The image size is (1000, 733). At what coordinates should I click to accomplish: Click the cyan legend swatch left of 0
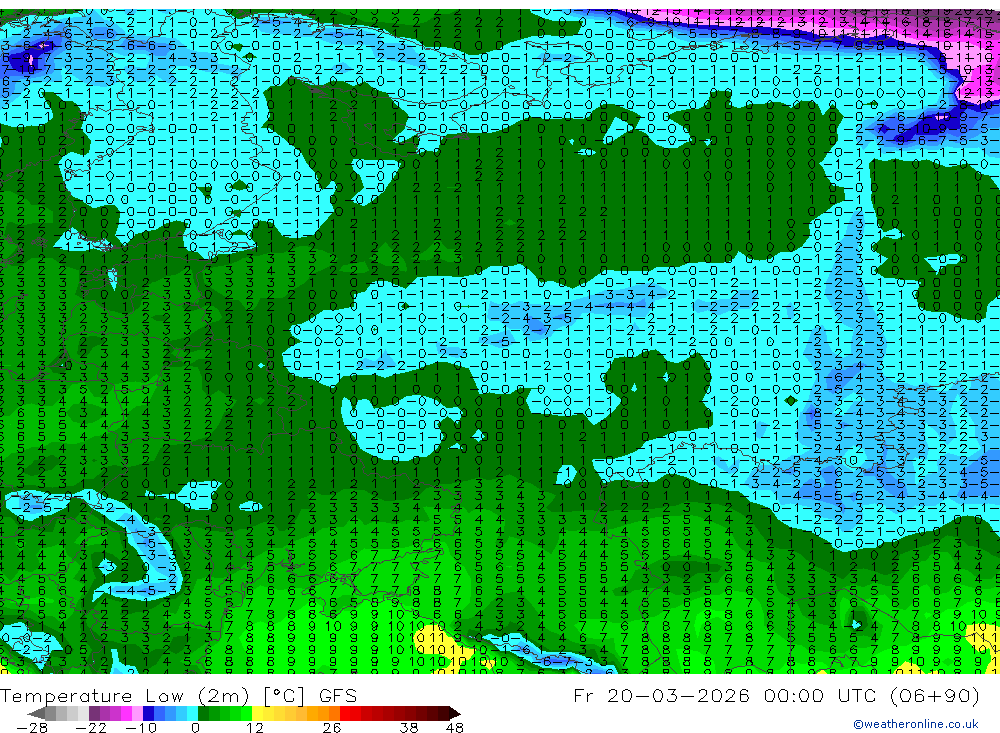coord(192,713)
